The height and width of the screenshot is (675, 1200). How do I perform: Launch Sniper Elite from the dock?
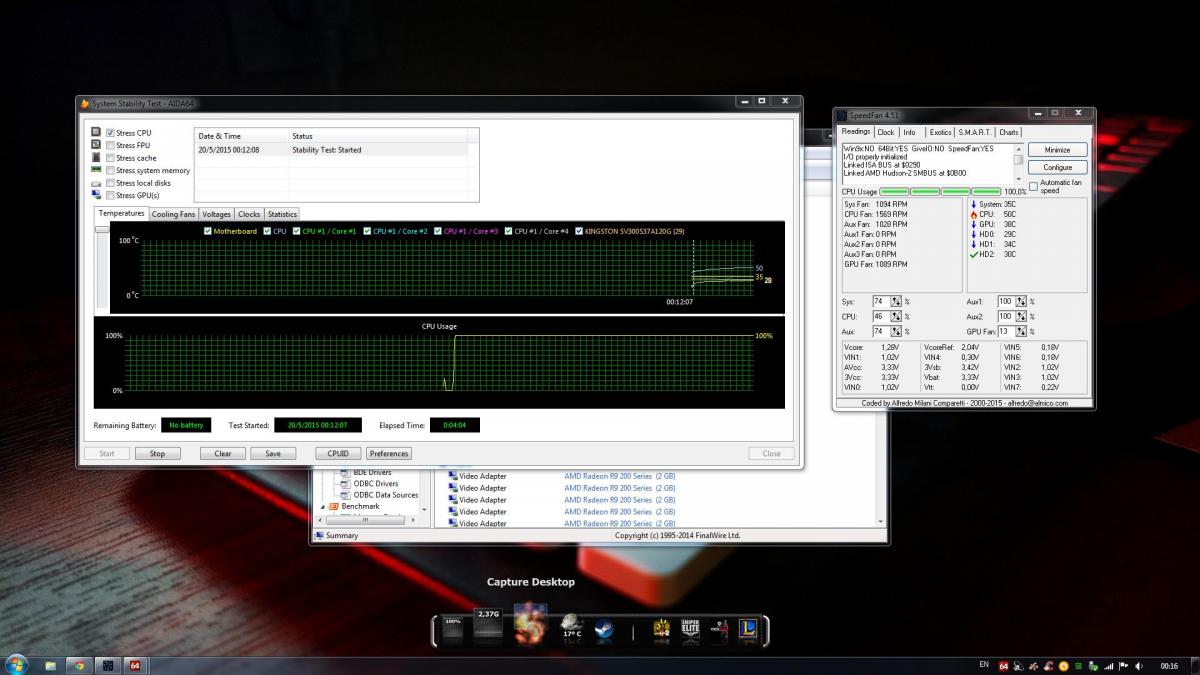tap(690, 629)
